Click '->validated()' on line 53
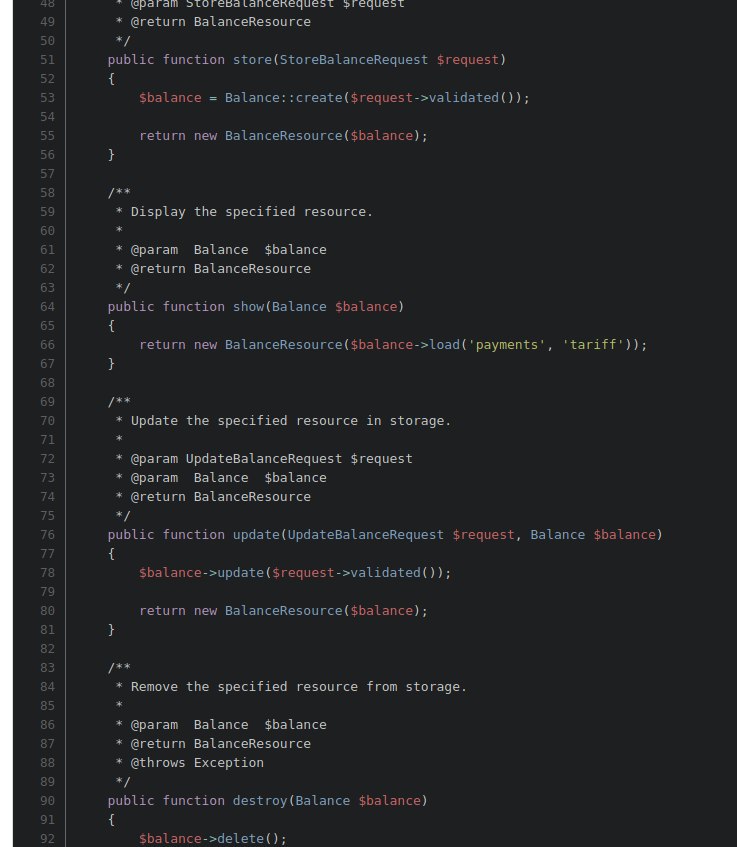The width and height of the screenshot is (737, 847). click(464, 98)
